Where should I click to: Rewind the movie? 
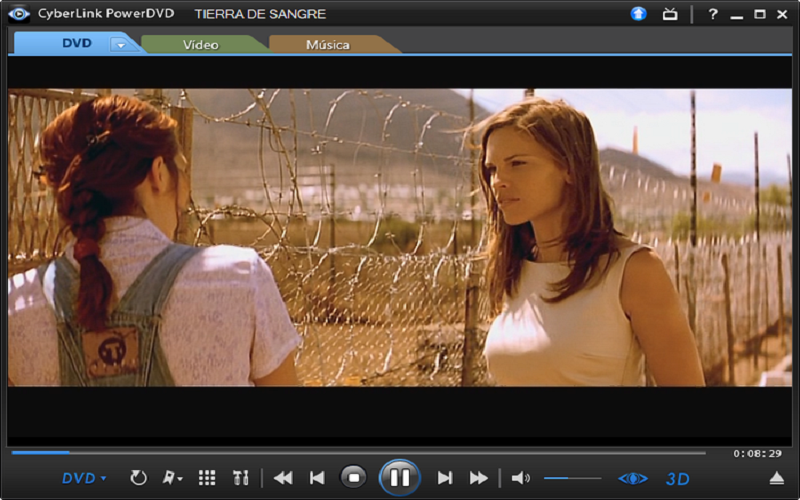coord(283,478)
